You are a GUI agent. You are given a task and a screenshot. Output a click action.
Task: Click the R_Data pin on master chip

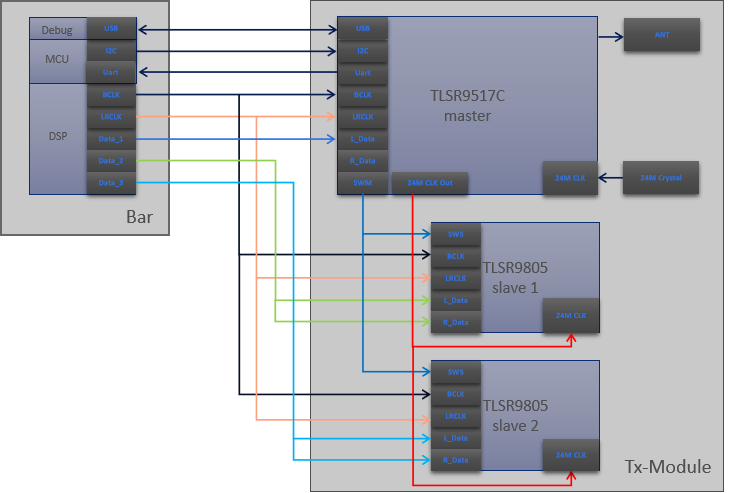[x=362, y=161]
